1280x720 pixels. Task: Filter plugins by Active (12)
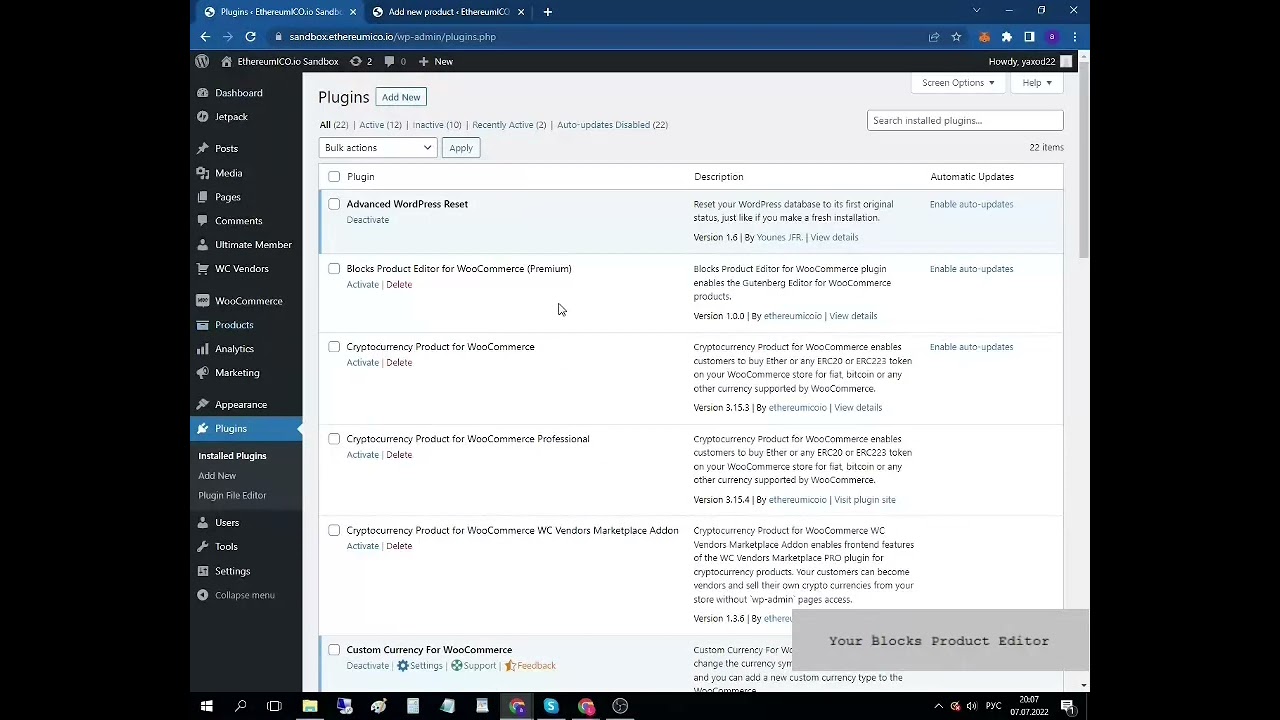click(x=380, y=125)
